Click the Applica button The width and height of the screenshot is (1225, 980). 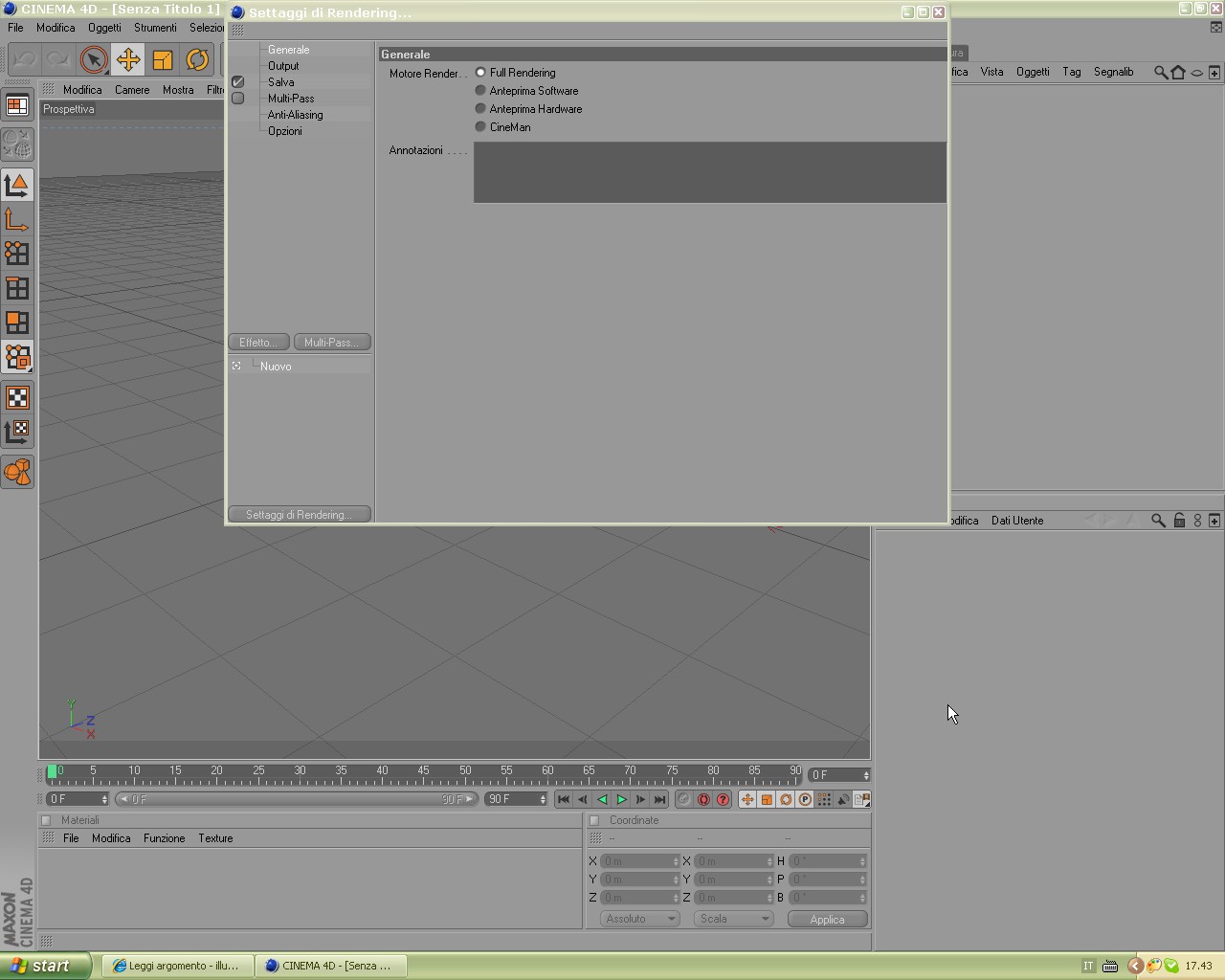tap(827, 919)
